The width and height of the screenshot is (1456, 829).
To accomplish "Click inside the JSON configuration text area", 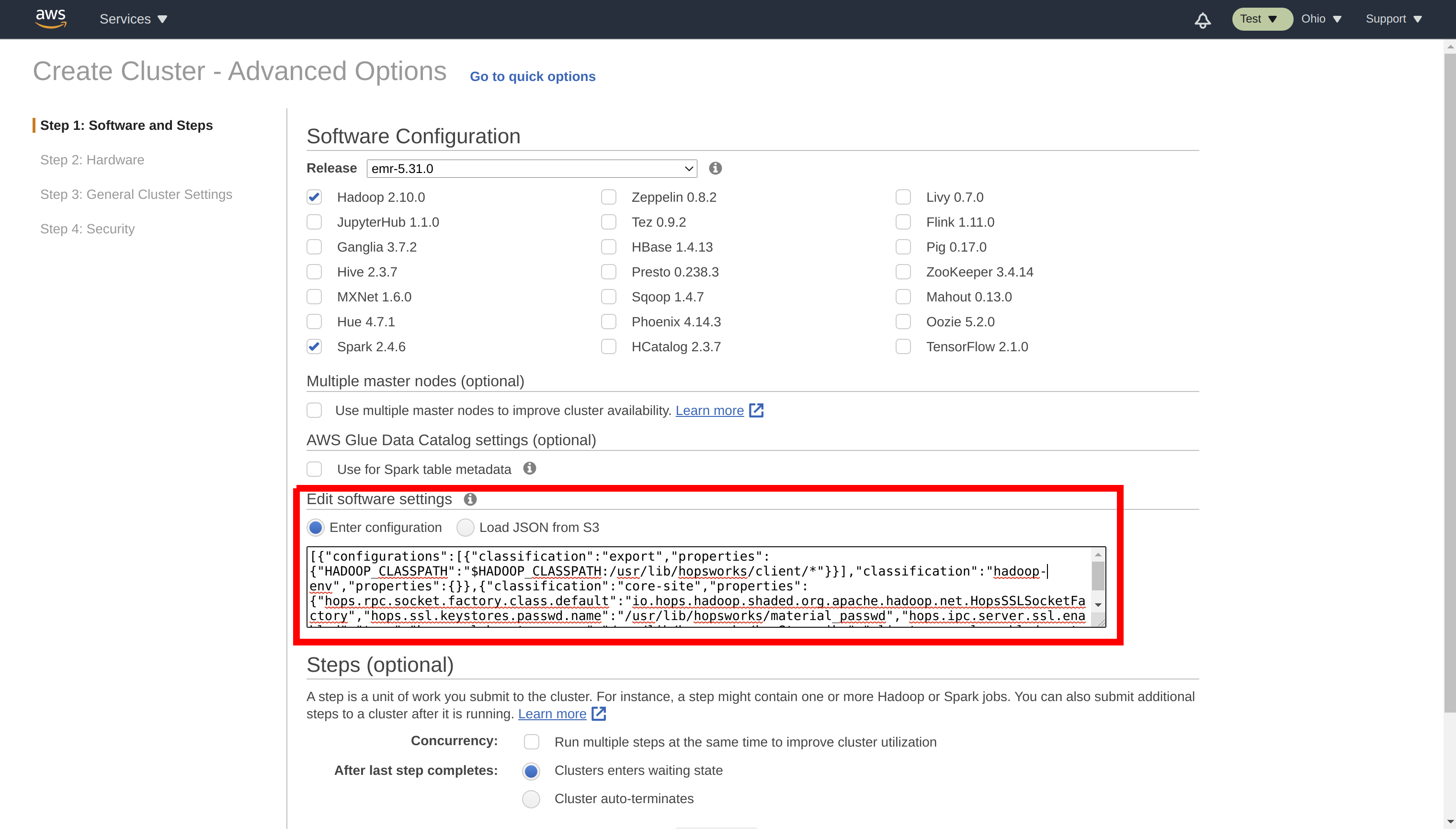I will (x=683, y=587).
